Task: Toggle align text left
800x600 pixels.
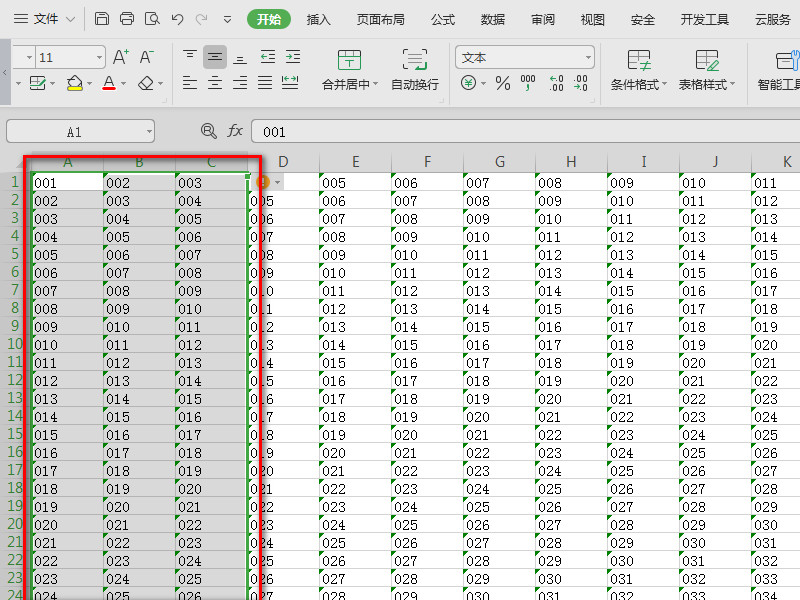Action: point(190,82)
